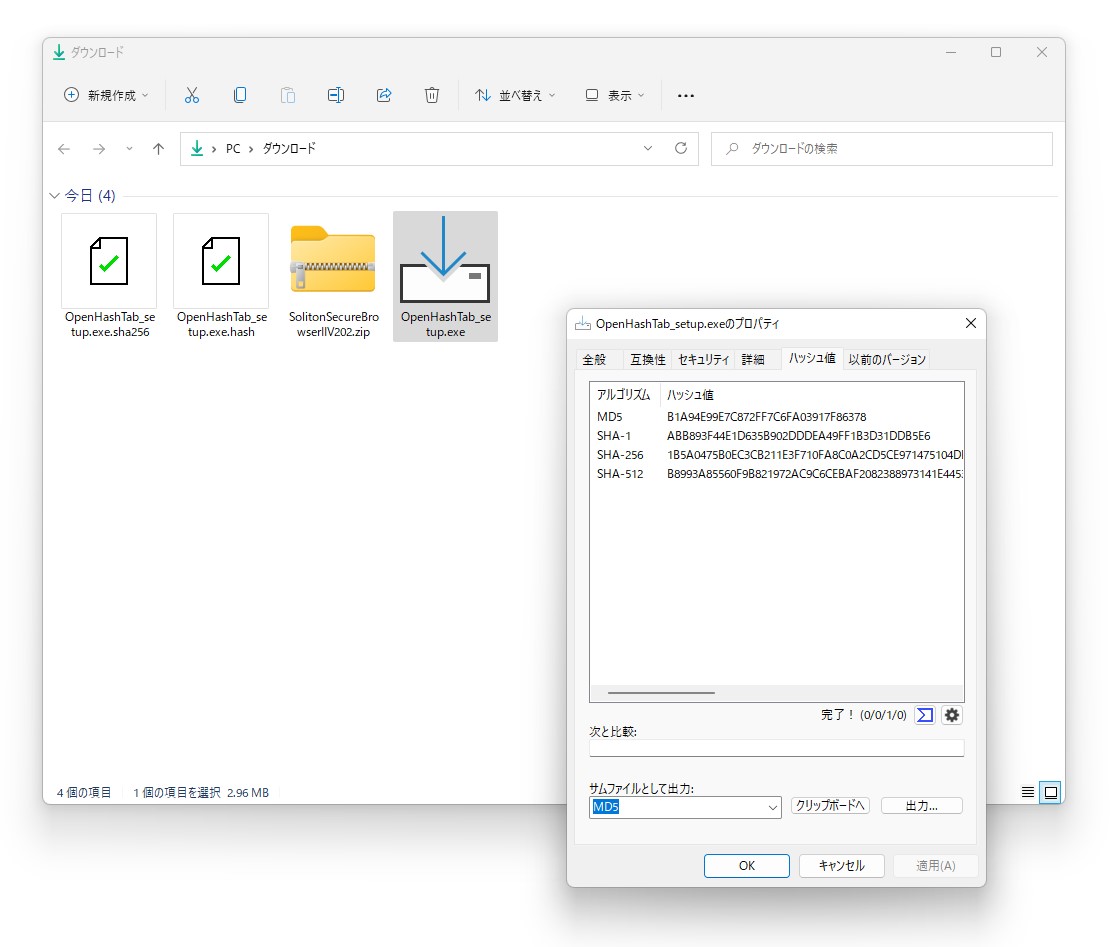The height and width of the screenshot is (947, 1112).
Task: Copy hashes using クリップボードへ button
Action: [x=830, y=805]
